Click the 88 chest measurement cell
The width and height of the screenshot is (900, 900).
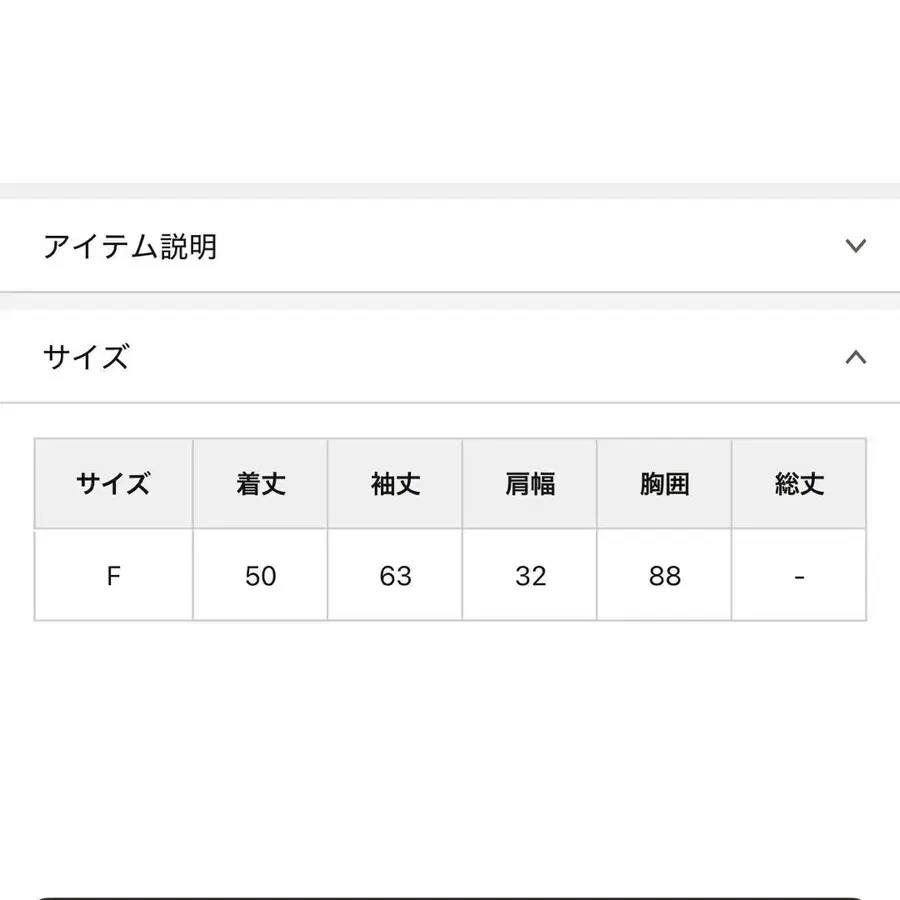point(665,576)
